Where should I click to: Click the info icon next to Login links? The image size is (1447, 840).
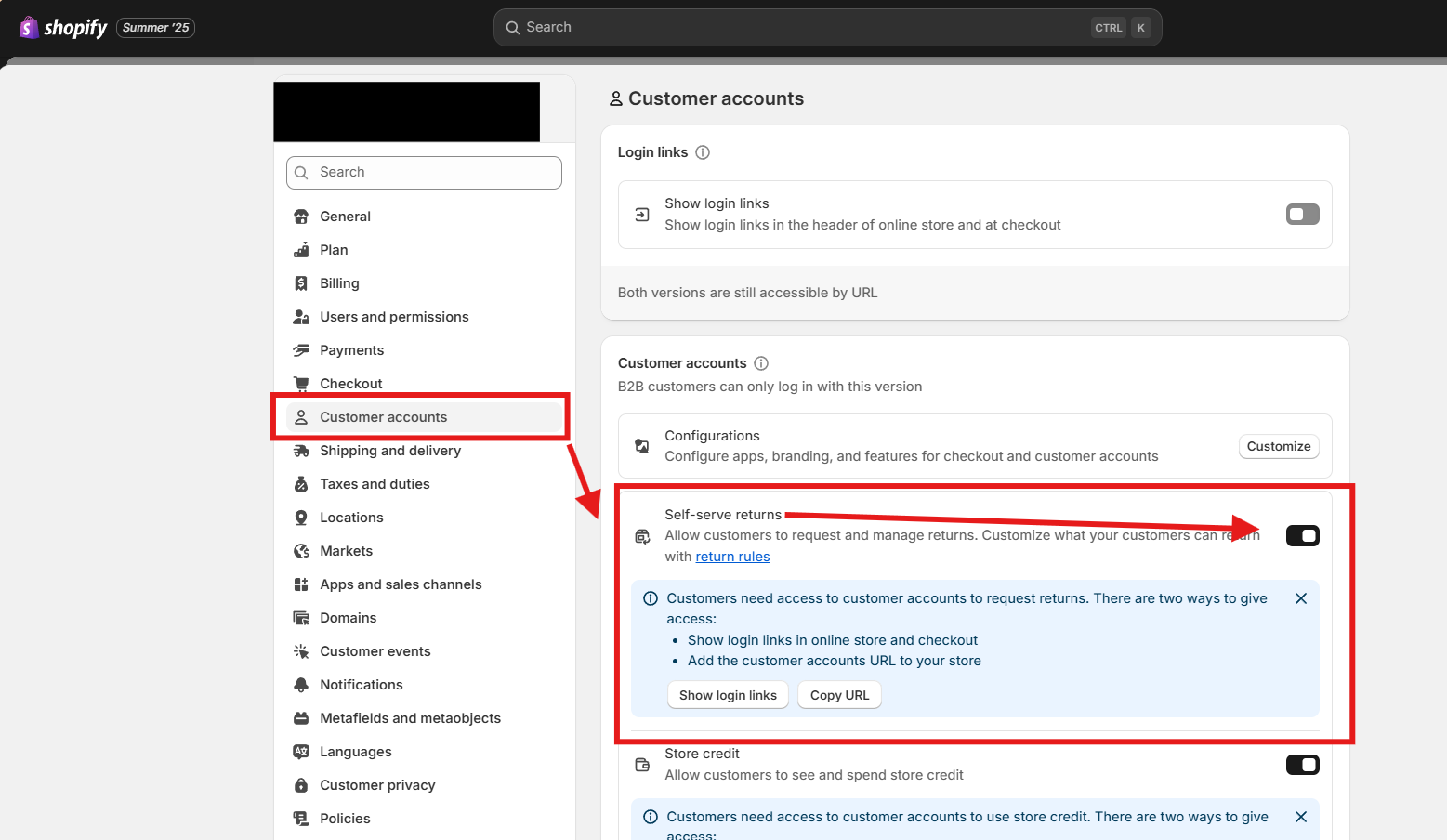click(x=703, y=152)
